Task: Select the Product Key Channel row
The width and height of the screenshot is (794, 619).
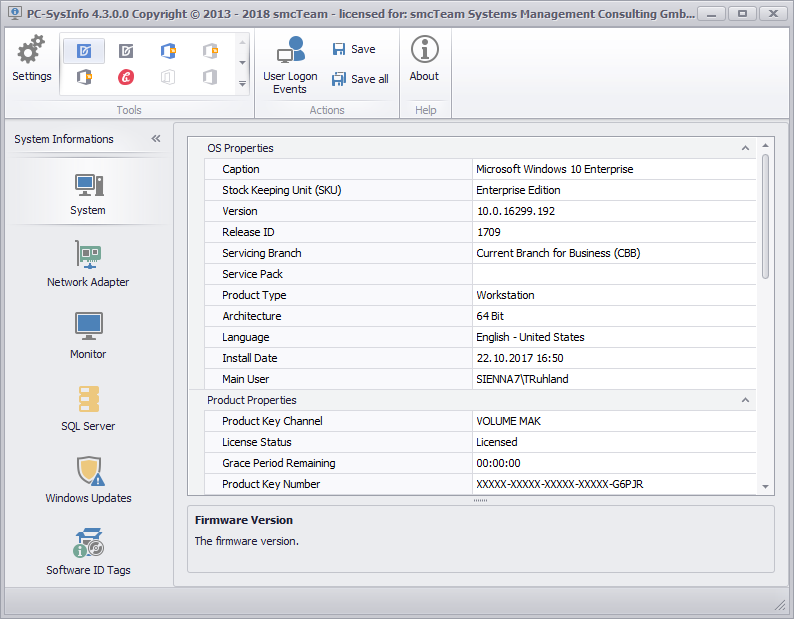Action: coord(480,421)
